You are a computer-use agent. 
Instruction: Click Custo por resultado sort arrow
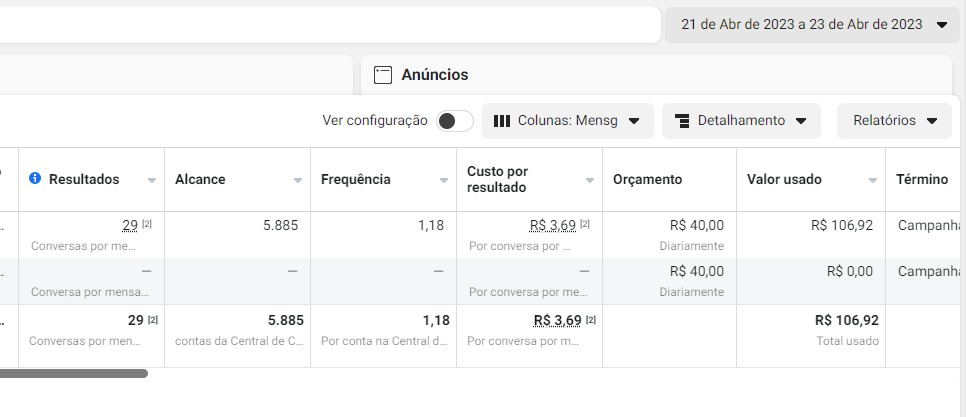point(590,181)
